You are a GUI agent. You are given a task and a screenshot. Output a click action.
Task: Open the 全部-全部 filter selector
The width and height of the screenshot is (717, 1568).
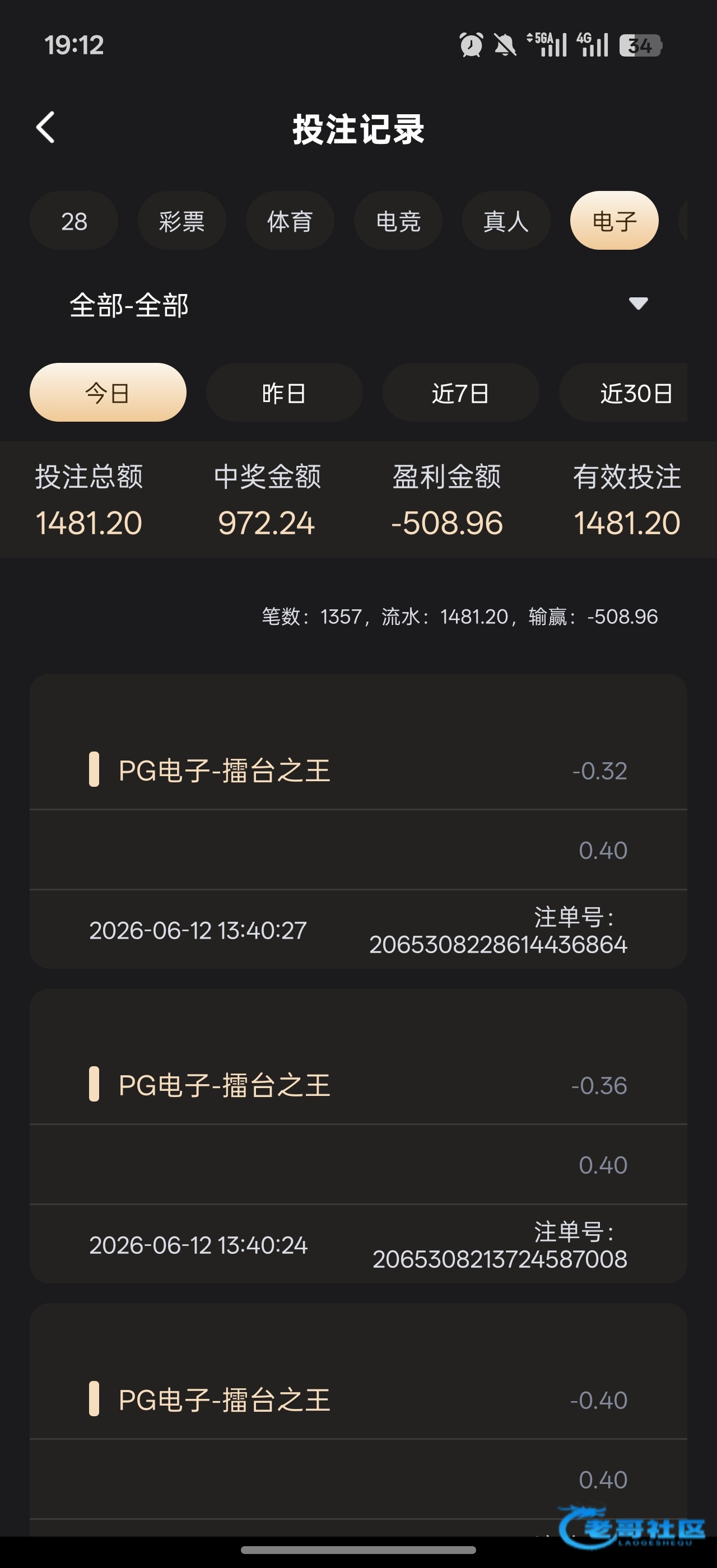pyautogui.click(x=358, y=304)
